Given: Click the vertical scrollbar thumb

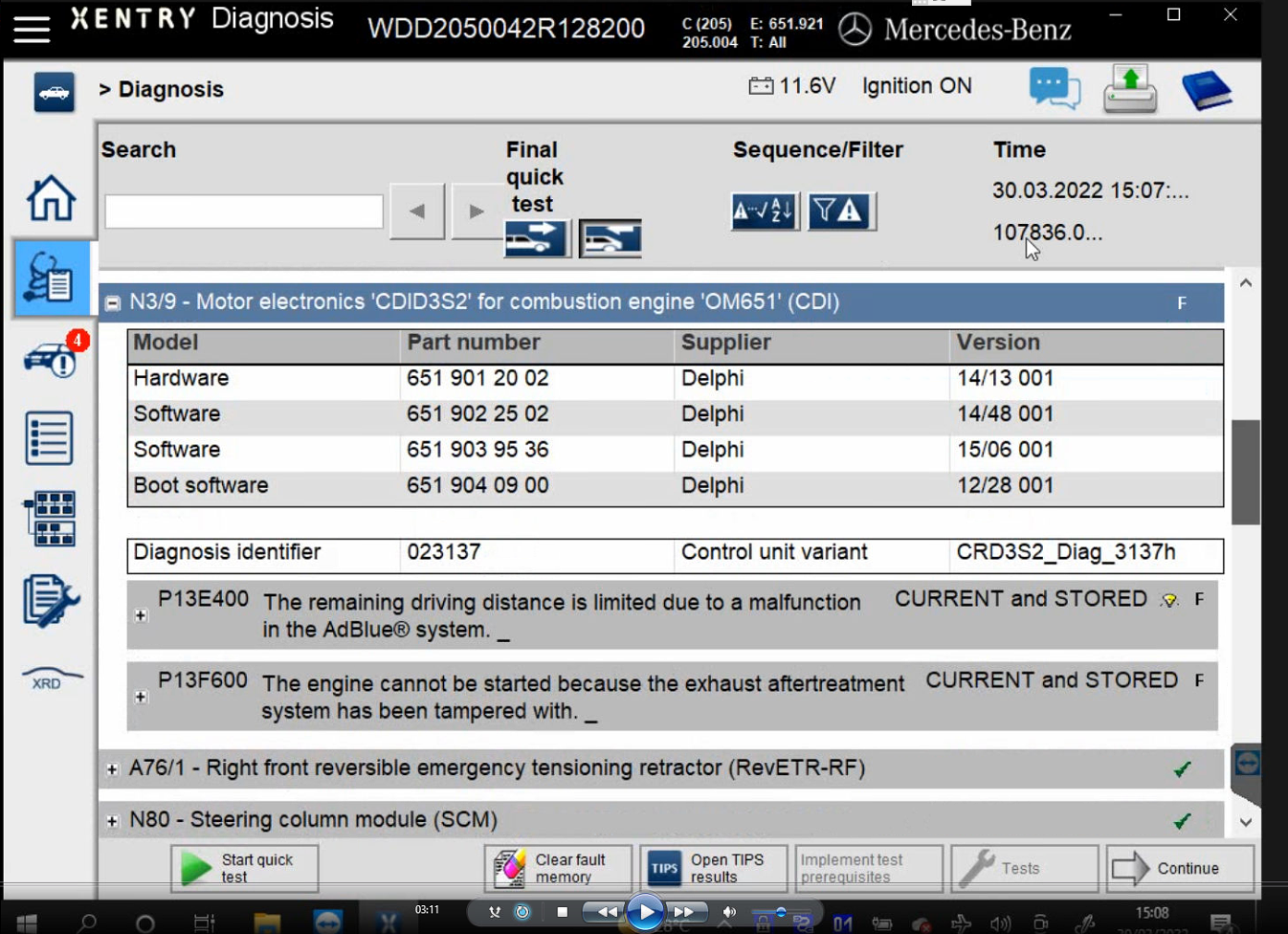Looking at the screenshot, I should pyautogui.click(x=1245, y=472).
